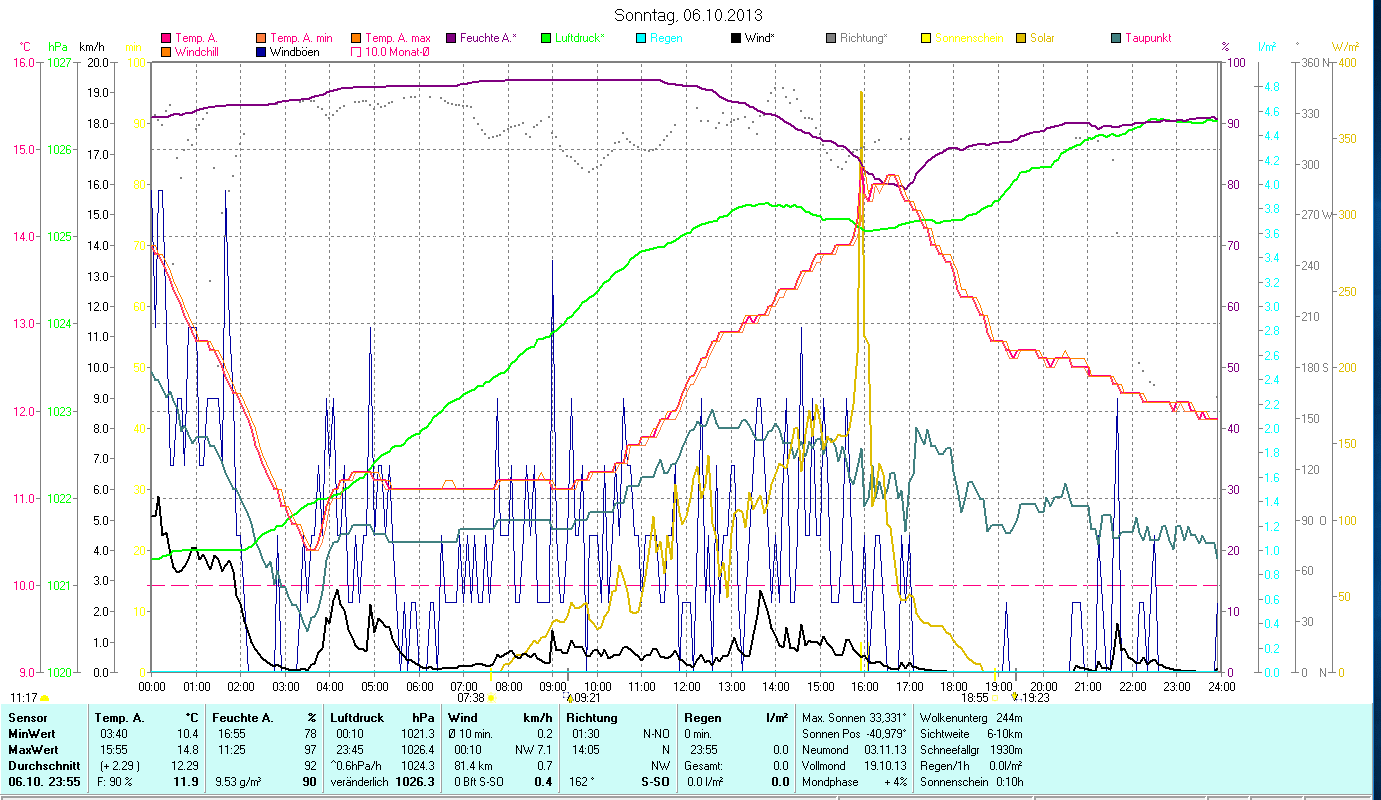
Task: Click the 'Sonnenschein' legend label text
Action: pyautogui.click(x=967, y=38)
